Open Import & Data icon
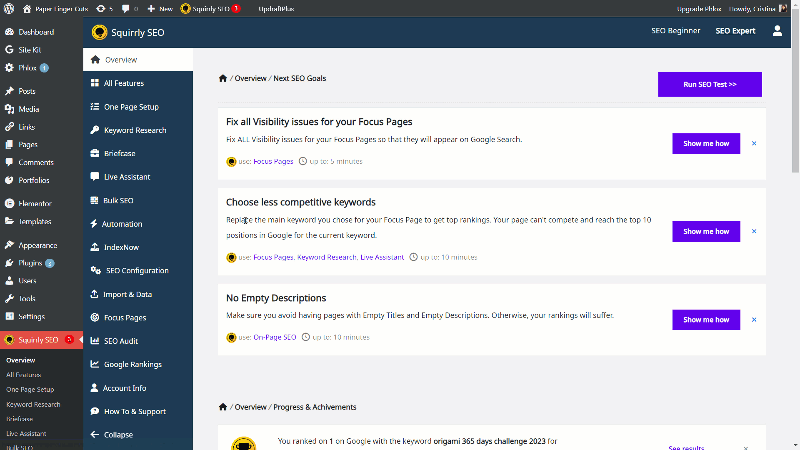This screenshot has width=800, height=450. click(94, 294)
